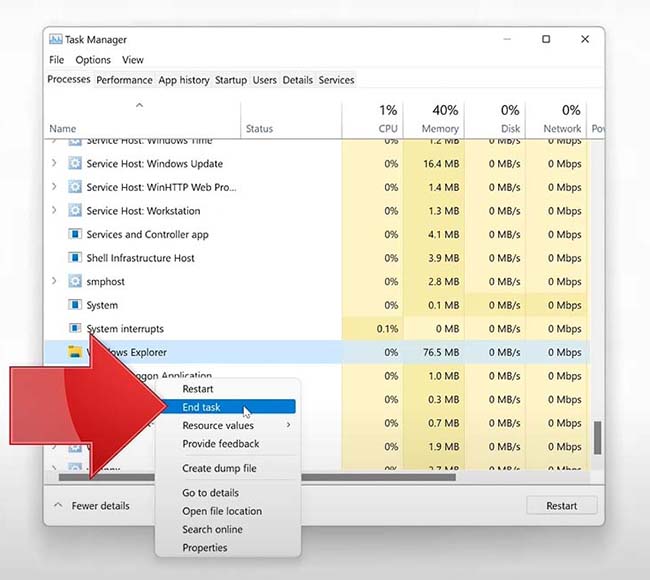Switch to the Services tab
This screenshot has height=580, width=650.
click(336, 80)
